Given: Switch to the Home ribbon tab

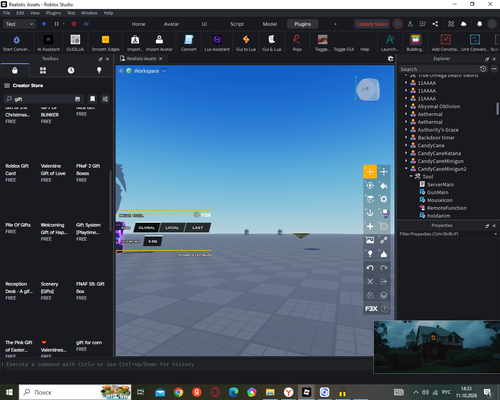Looking at the screenshot, I should coord(138,24).
